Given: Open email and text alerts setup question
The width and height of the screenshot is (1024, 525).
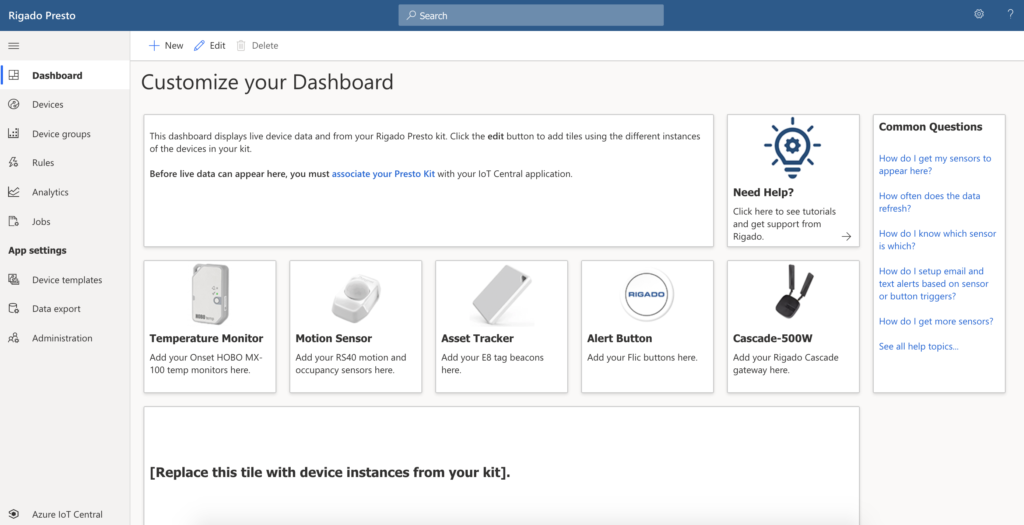Looking at the screenshot, I should 933,283.
